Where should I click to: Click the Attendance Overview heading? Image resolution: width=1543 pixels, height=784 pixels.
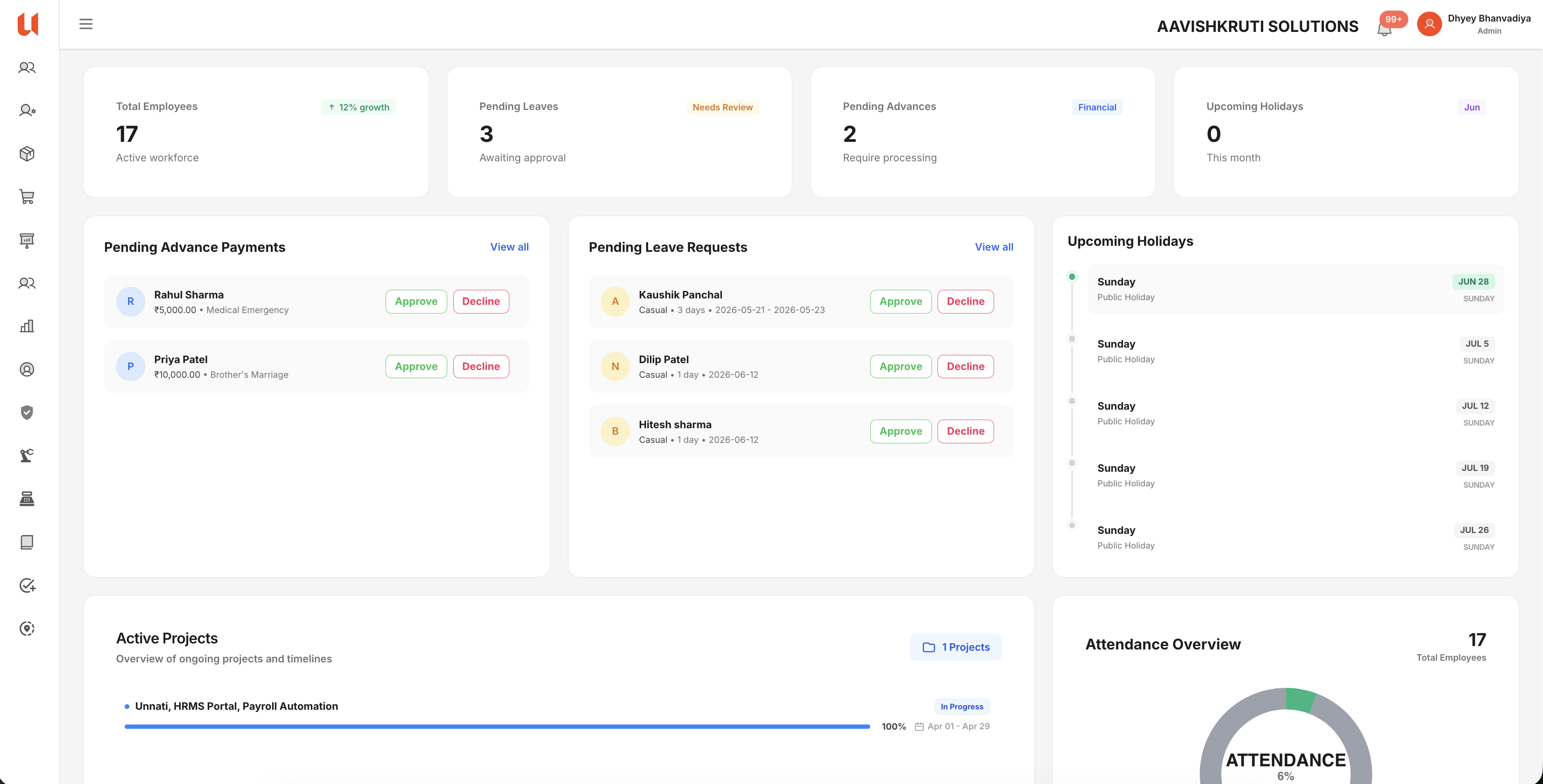(1163, 644)
